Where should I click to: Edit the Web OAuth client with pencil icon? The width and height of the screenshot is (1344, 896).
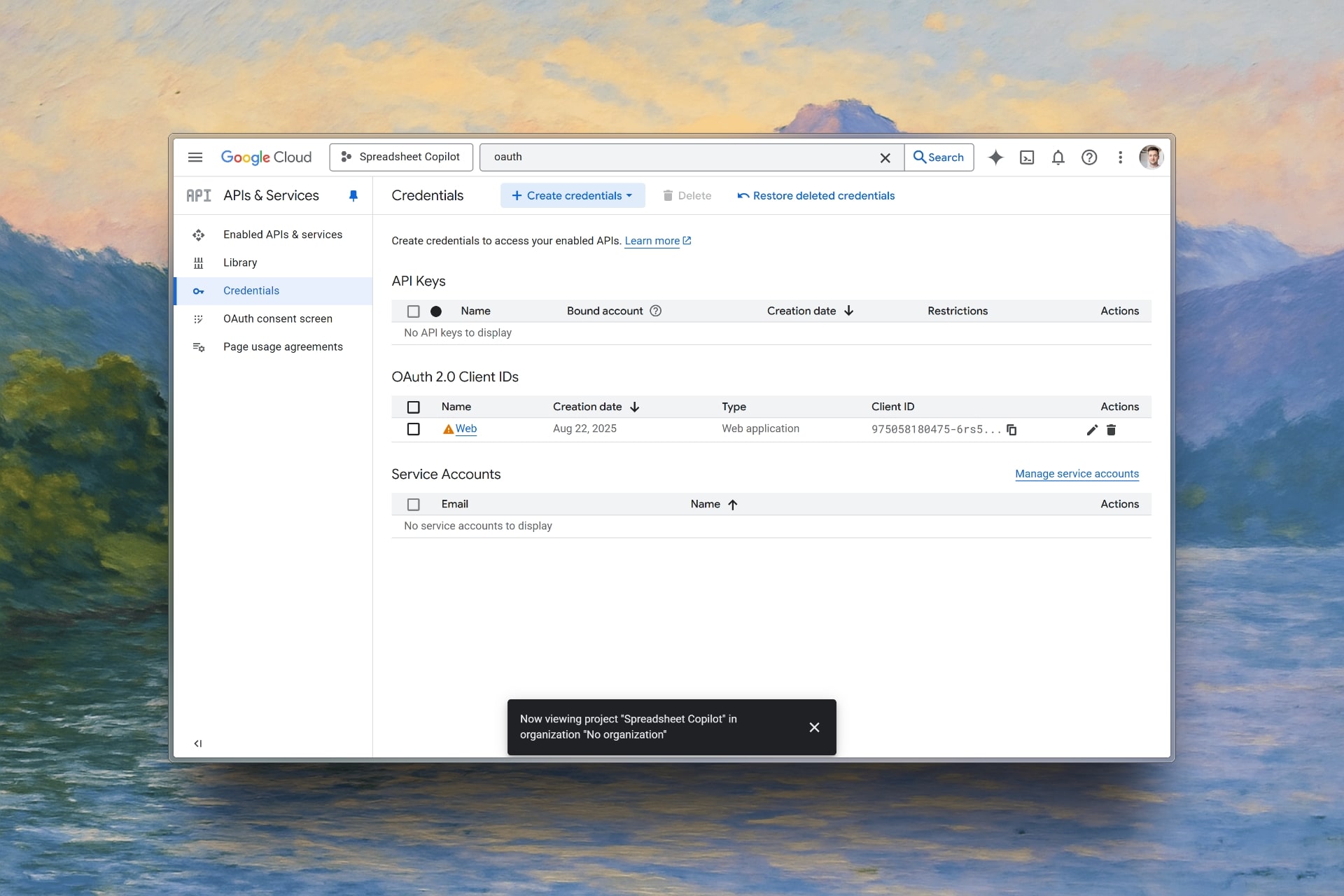pyautogui.click(x=1091, y=430)
